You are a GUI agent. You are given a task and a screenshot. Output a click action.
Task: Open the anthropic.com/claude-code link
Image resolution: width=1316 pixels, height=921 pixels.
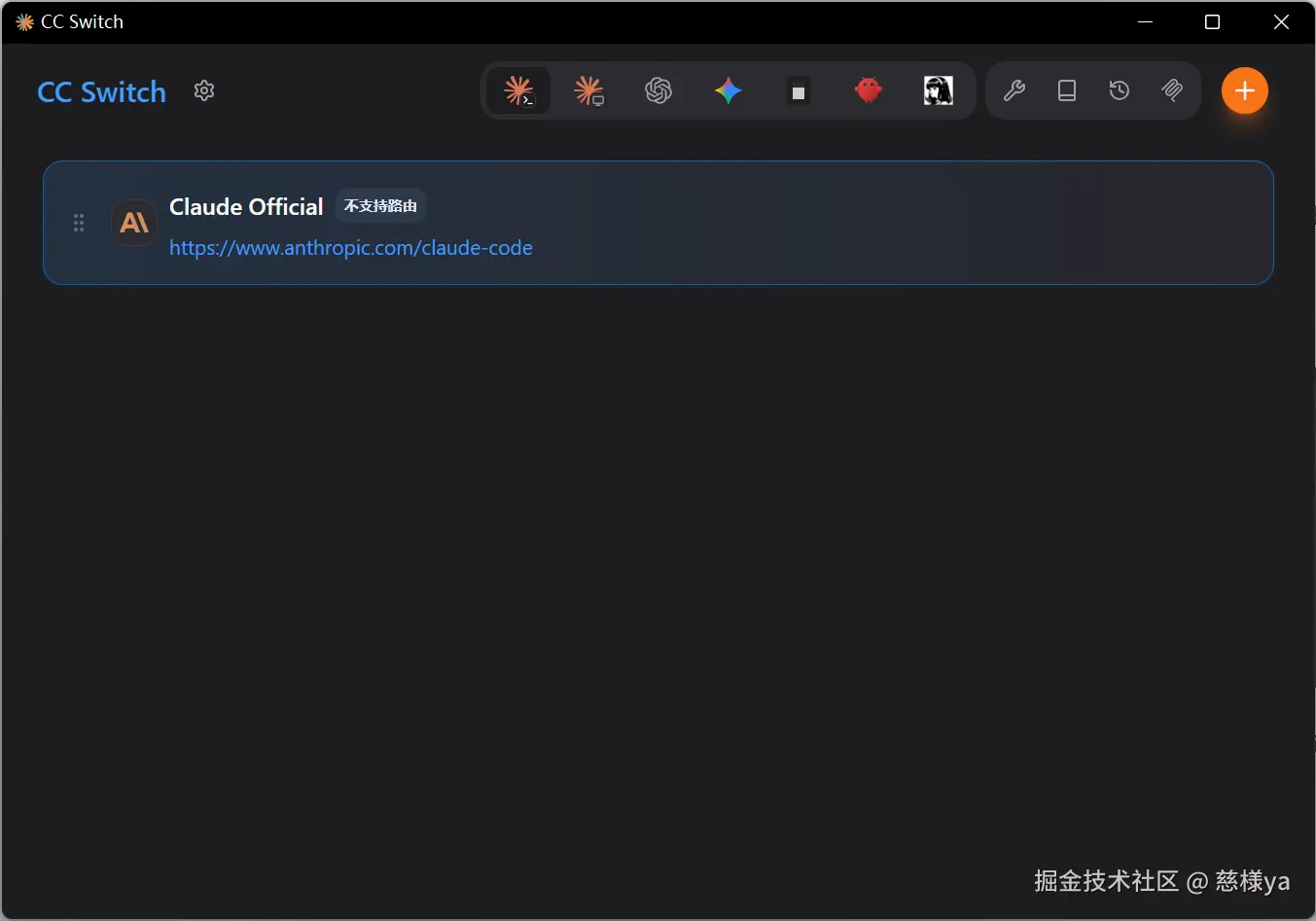coord(351,248)
